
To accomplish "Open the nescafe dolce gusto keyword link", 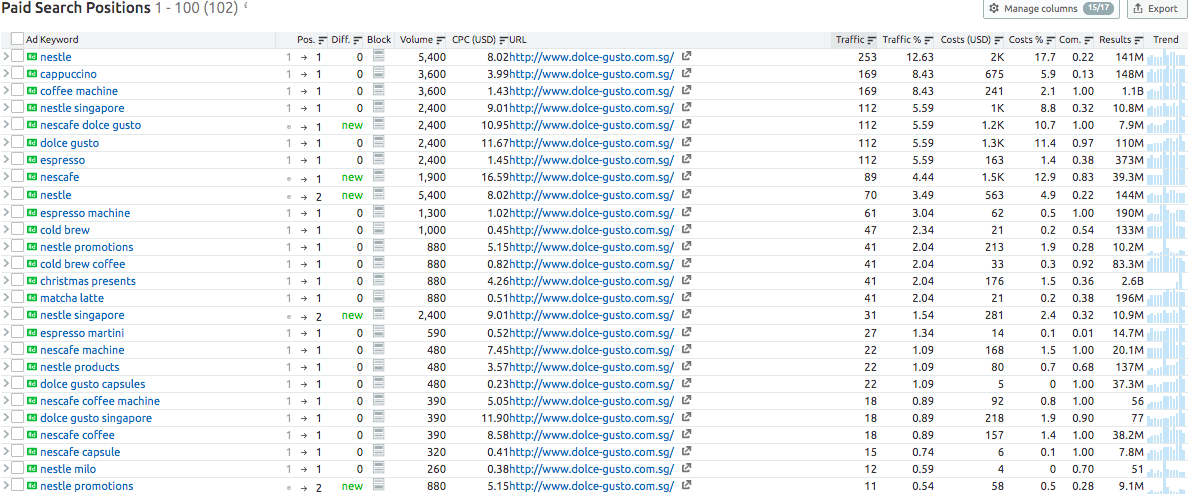I will click(x=90, y=125).
